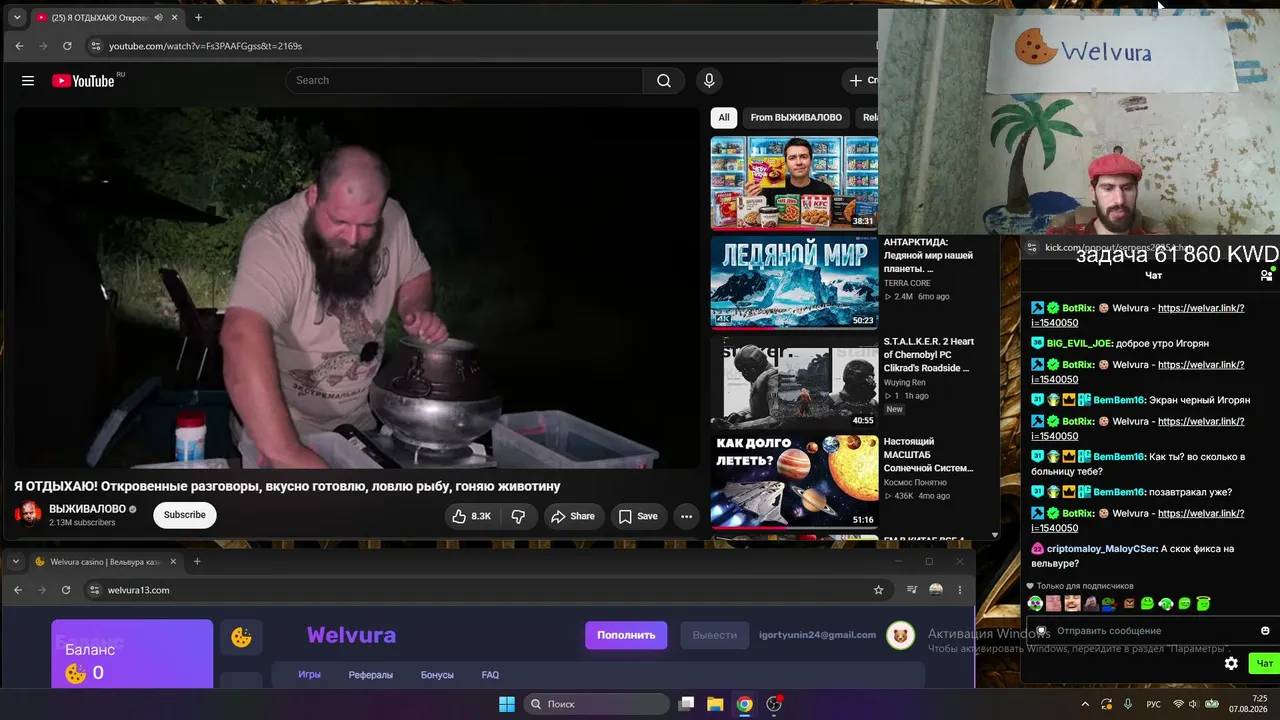Reload the YouTube browser page
This screenshot has height=720, width=1280.
pos(67,46)
